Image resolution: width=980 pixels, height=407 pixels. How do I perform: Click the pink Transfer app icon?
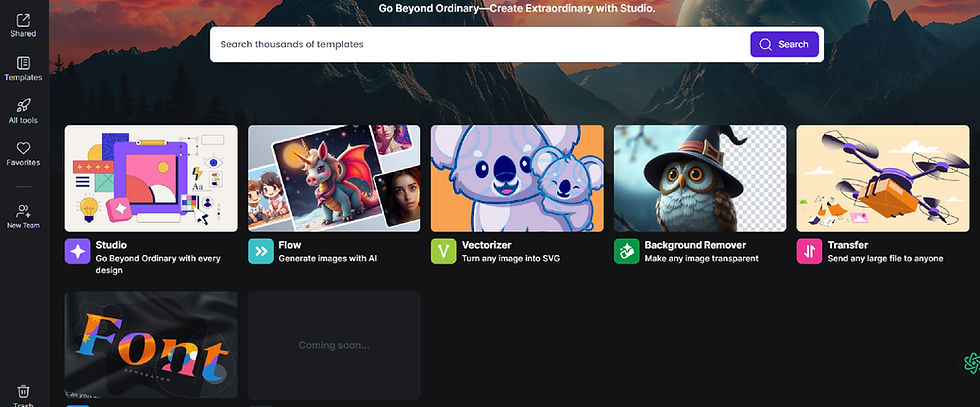pyautogui.click(x=809, y=251)
